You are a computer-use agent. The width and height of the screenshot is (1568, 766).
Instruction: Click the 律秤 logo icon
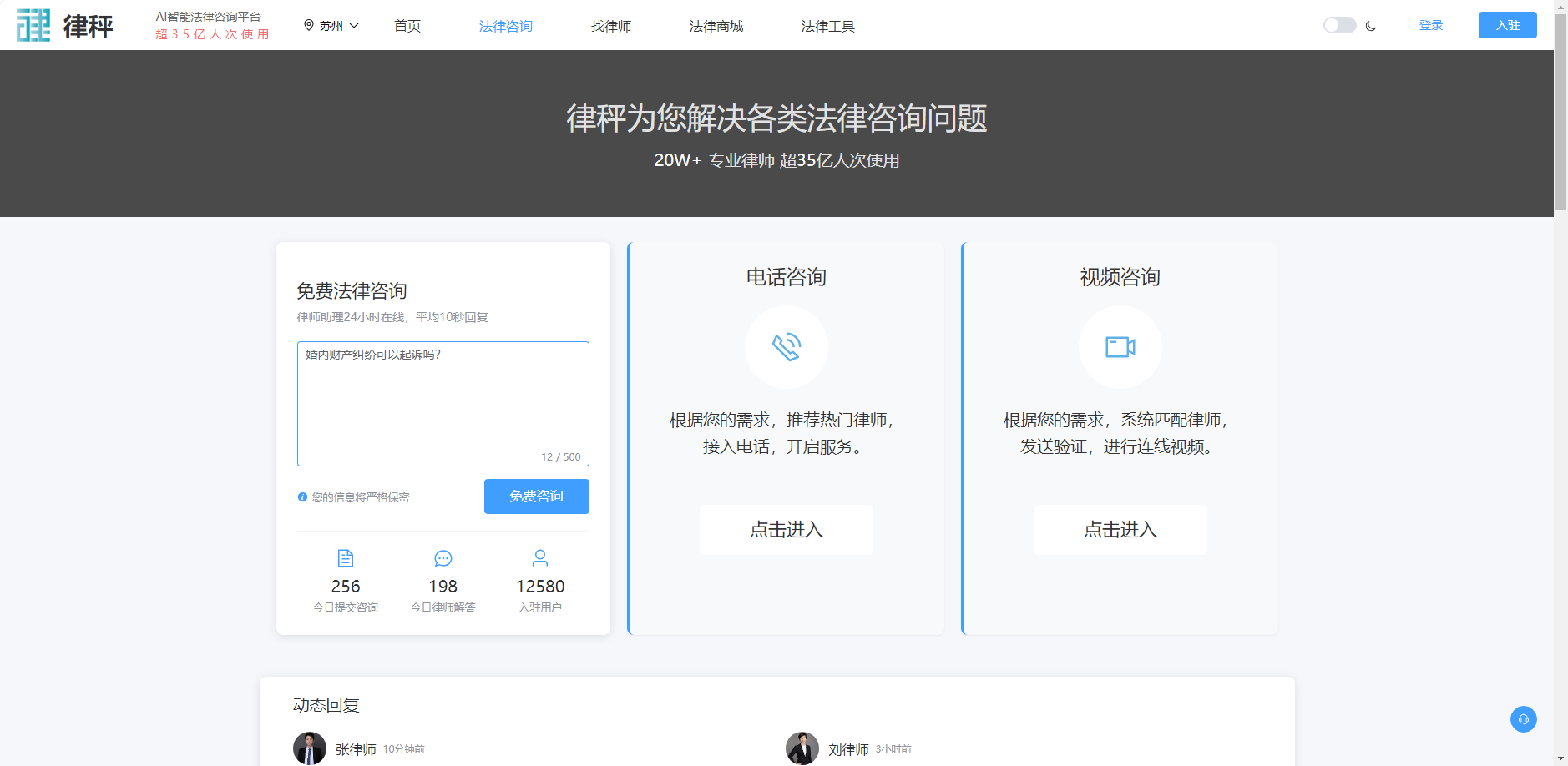[x=33, y=25]
